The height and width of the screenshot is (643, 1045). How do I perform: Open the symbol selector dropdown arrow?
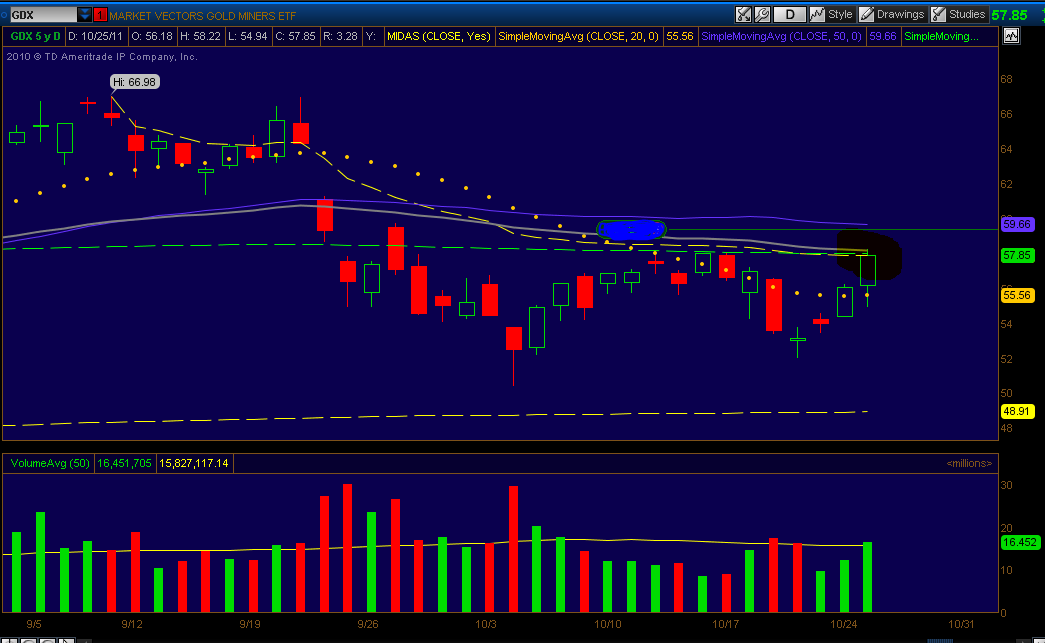85,15
